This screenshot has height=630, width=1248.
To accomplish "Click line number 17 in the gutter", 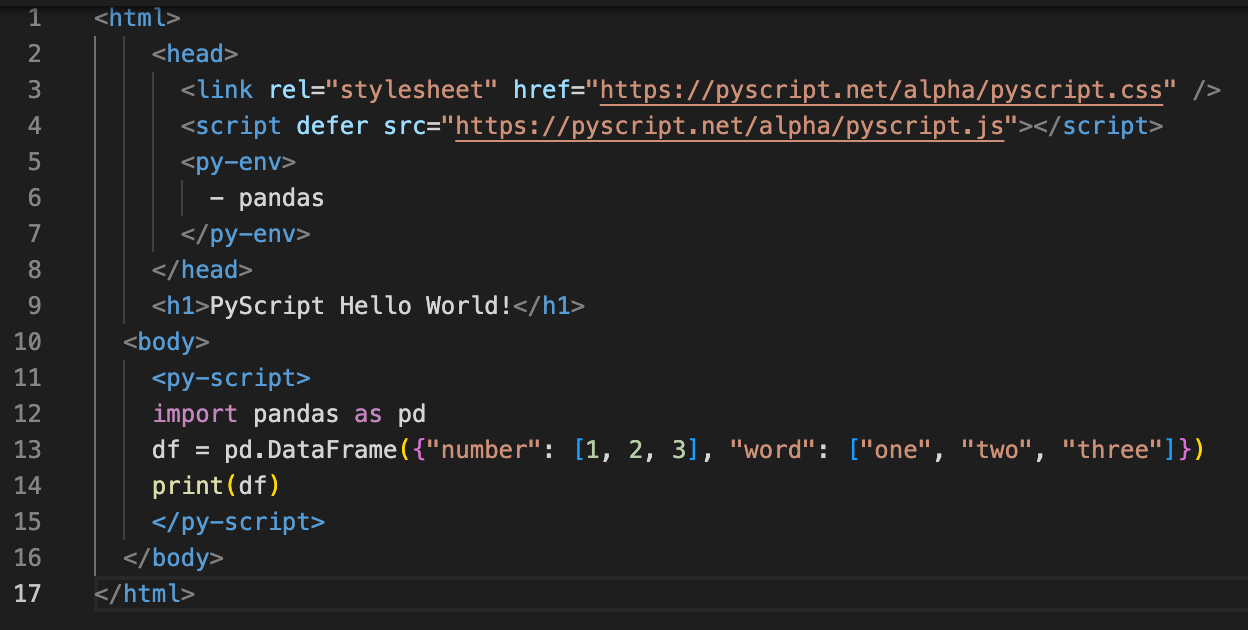I will tap(29, 594).
